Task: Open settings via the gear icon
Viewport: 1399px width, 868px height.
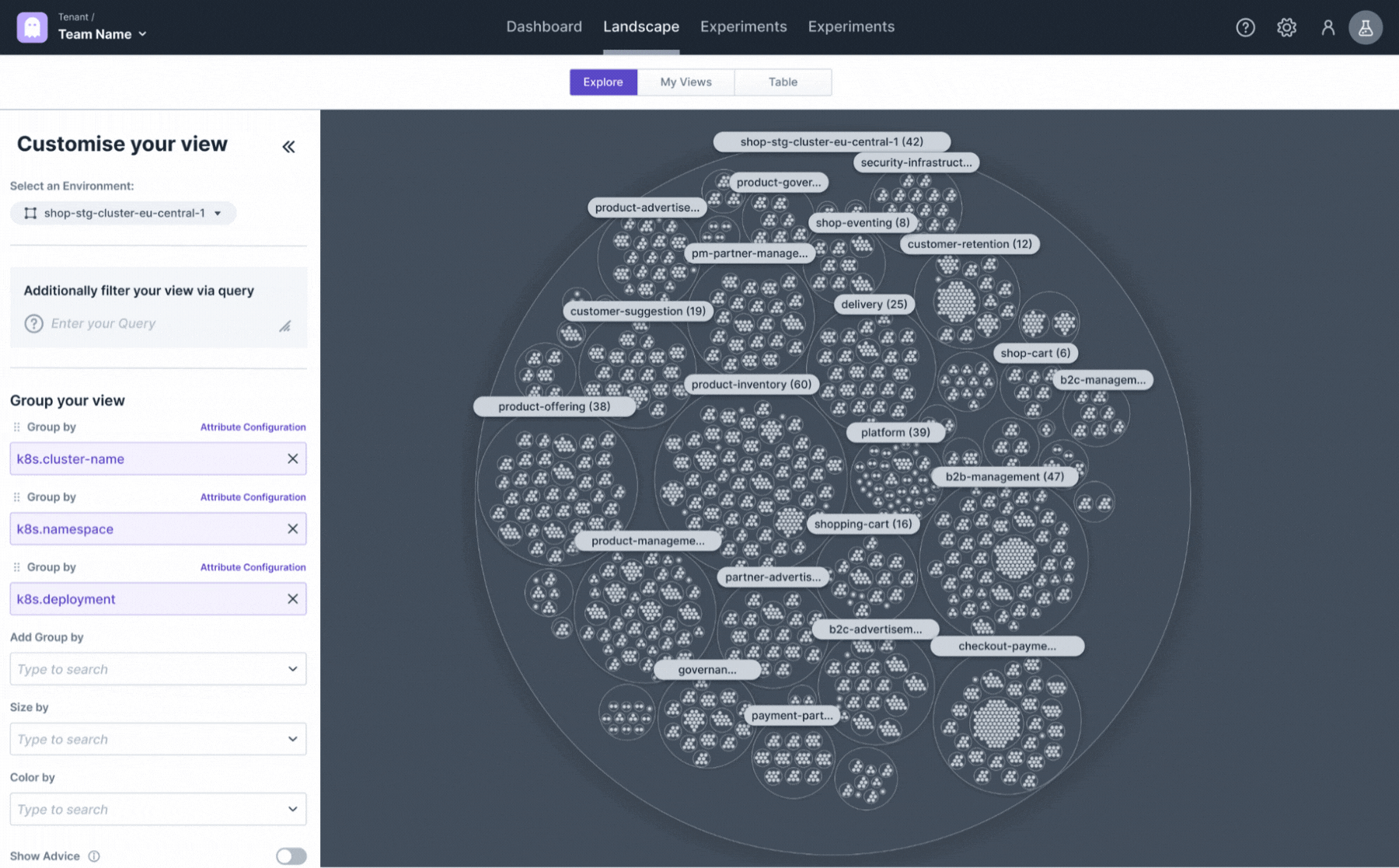Action: pyautogui.click(x=1286, y=27)
